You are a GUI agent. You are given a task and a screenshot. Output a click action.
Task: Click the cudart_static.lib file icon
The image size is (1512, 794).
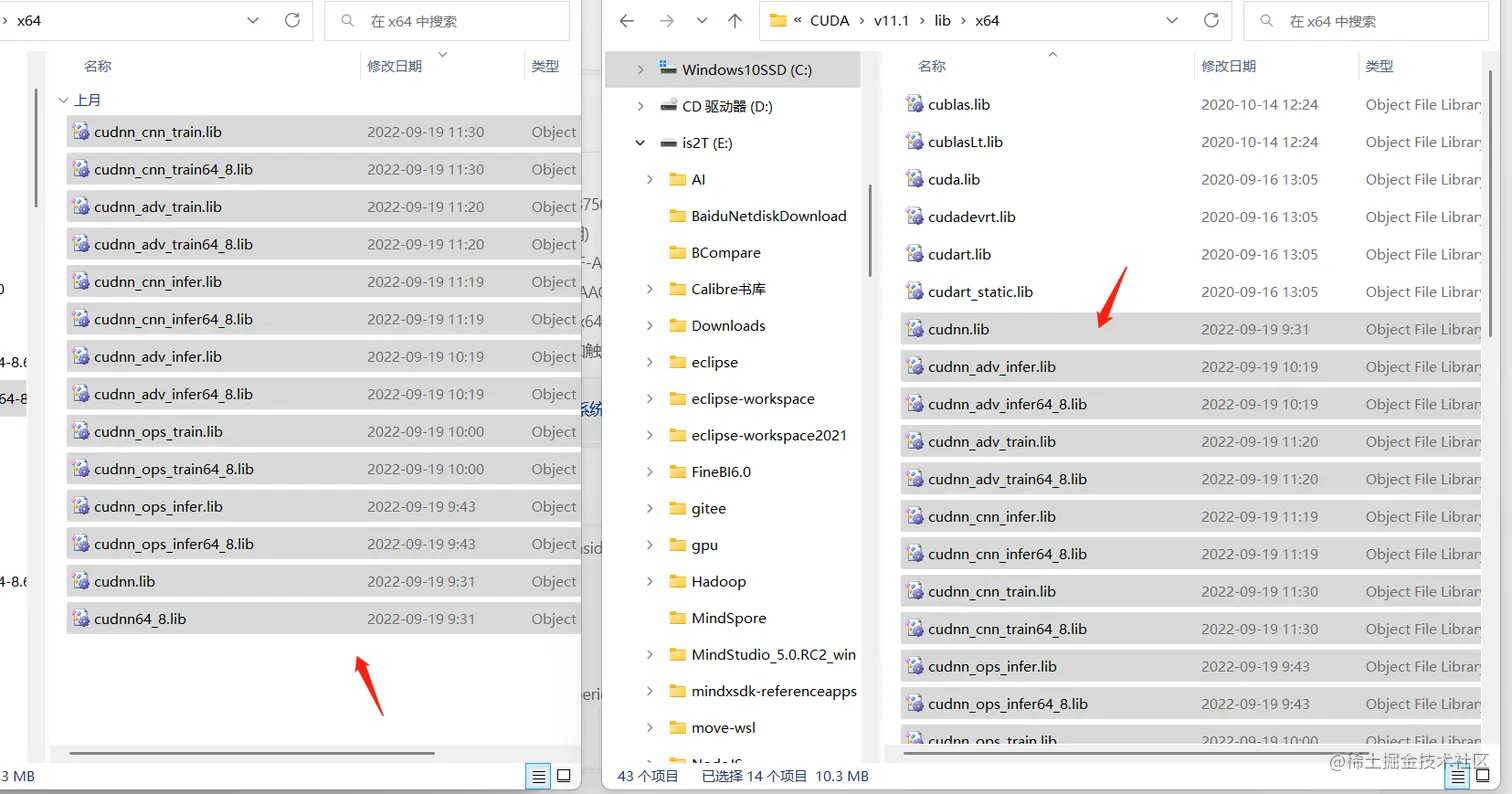(x=914, y=292)
